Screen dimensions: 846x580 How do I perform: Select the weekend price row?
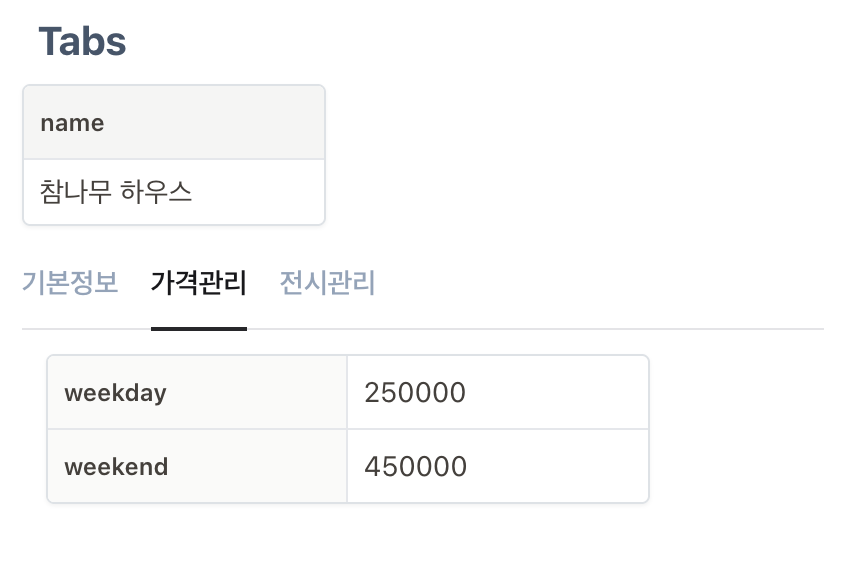pyautogui.click(x=347, y=466)
